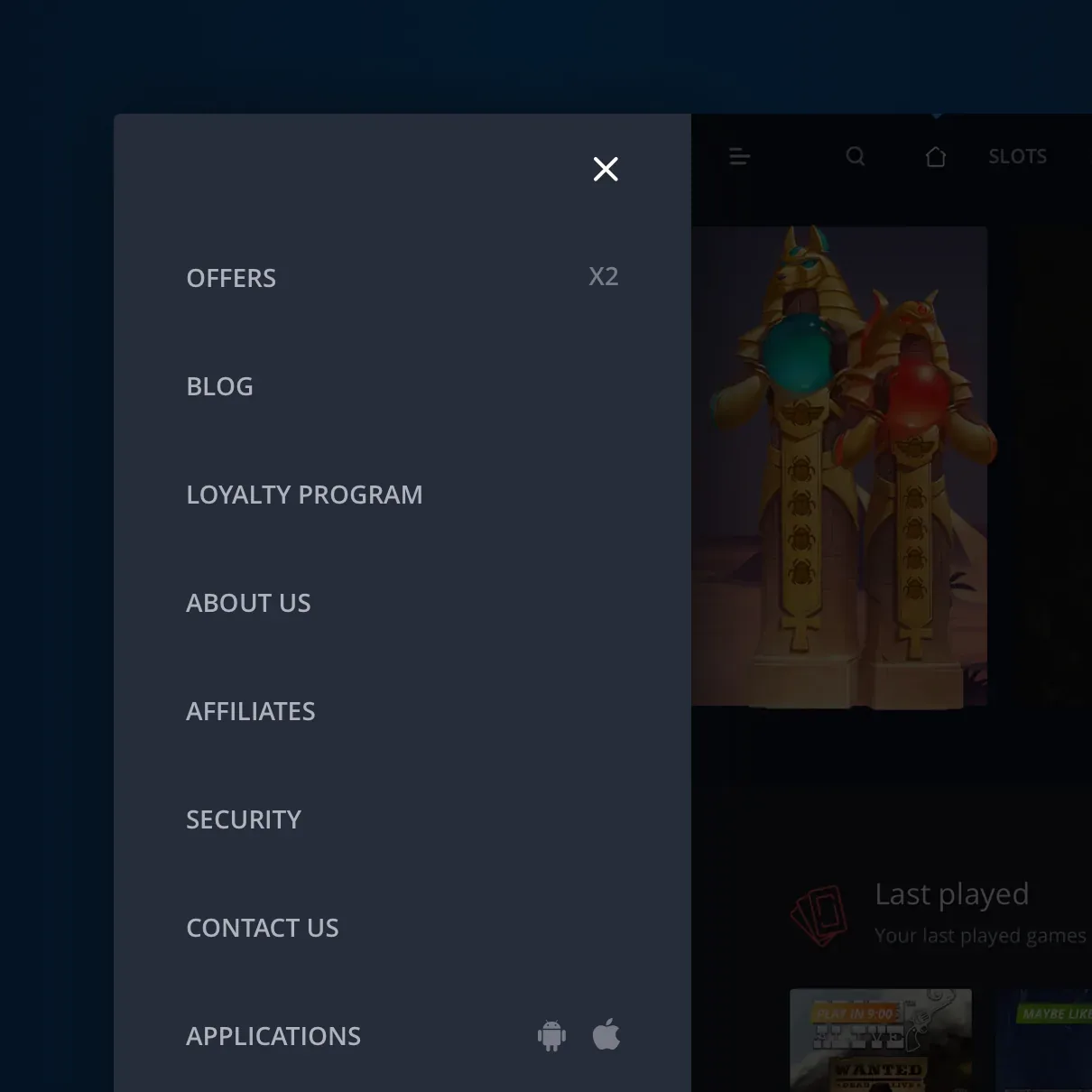Click the X2 badge next to Offers
1092x1092 pixels.
point(604,276)
